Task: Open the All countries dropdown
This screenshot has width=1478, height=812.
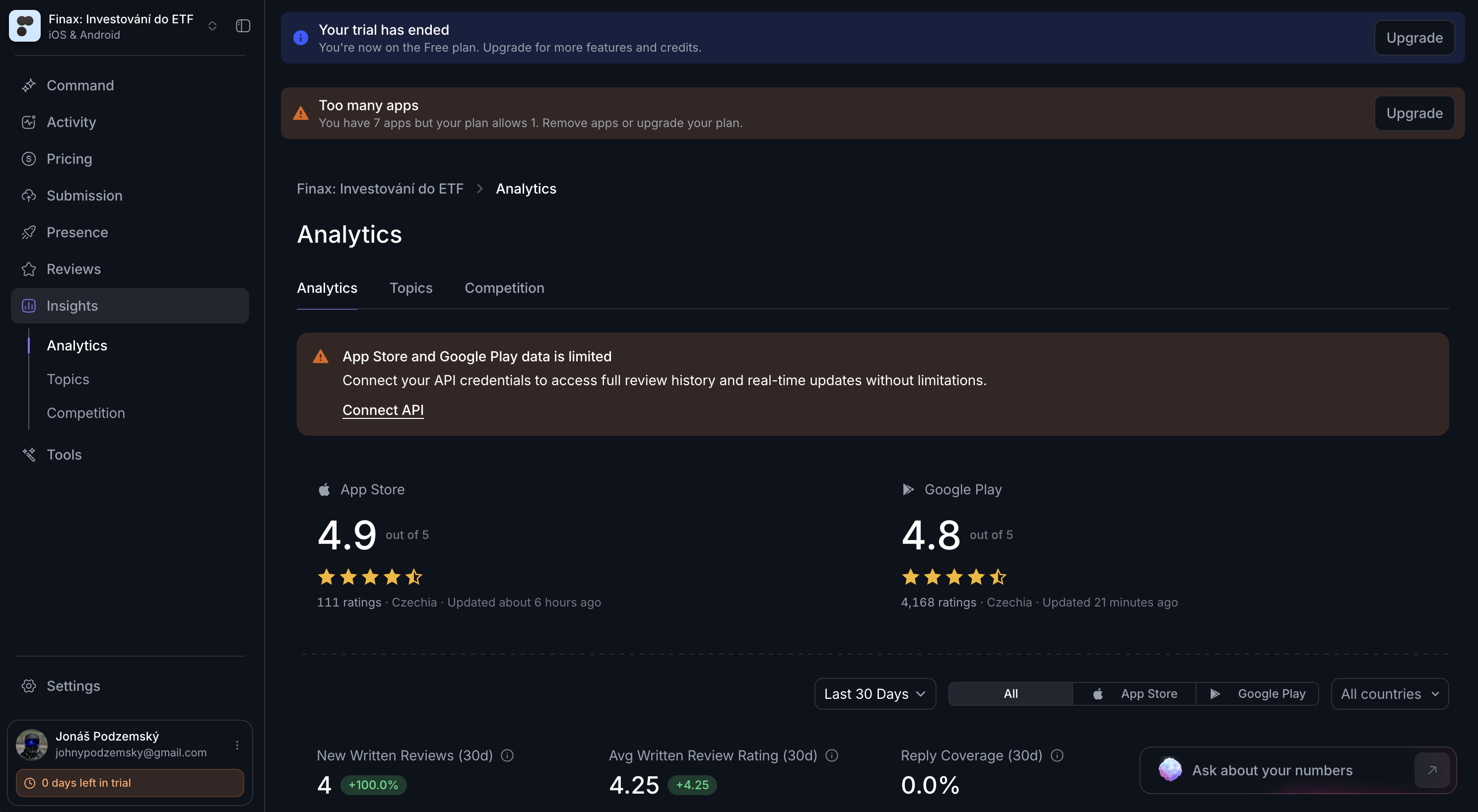Action: [x=1390, y=694]
